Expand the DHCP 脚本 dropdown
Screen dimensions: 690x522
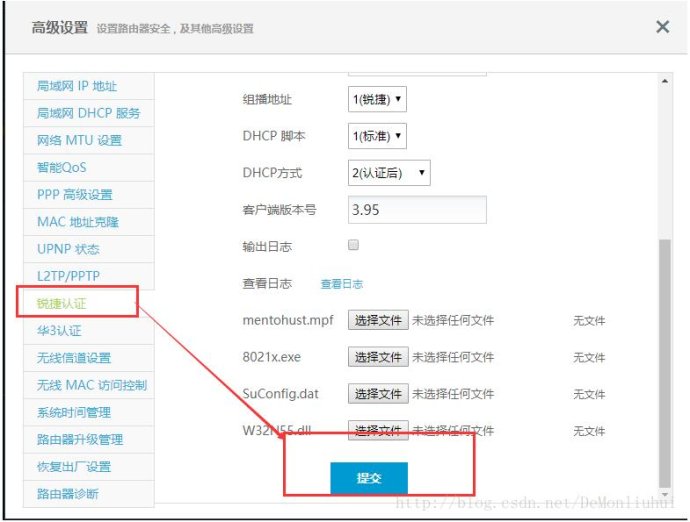pyautogui.click(x=377, y=136)
